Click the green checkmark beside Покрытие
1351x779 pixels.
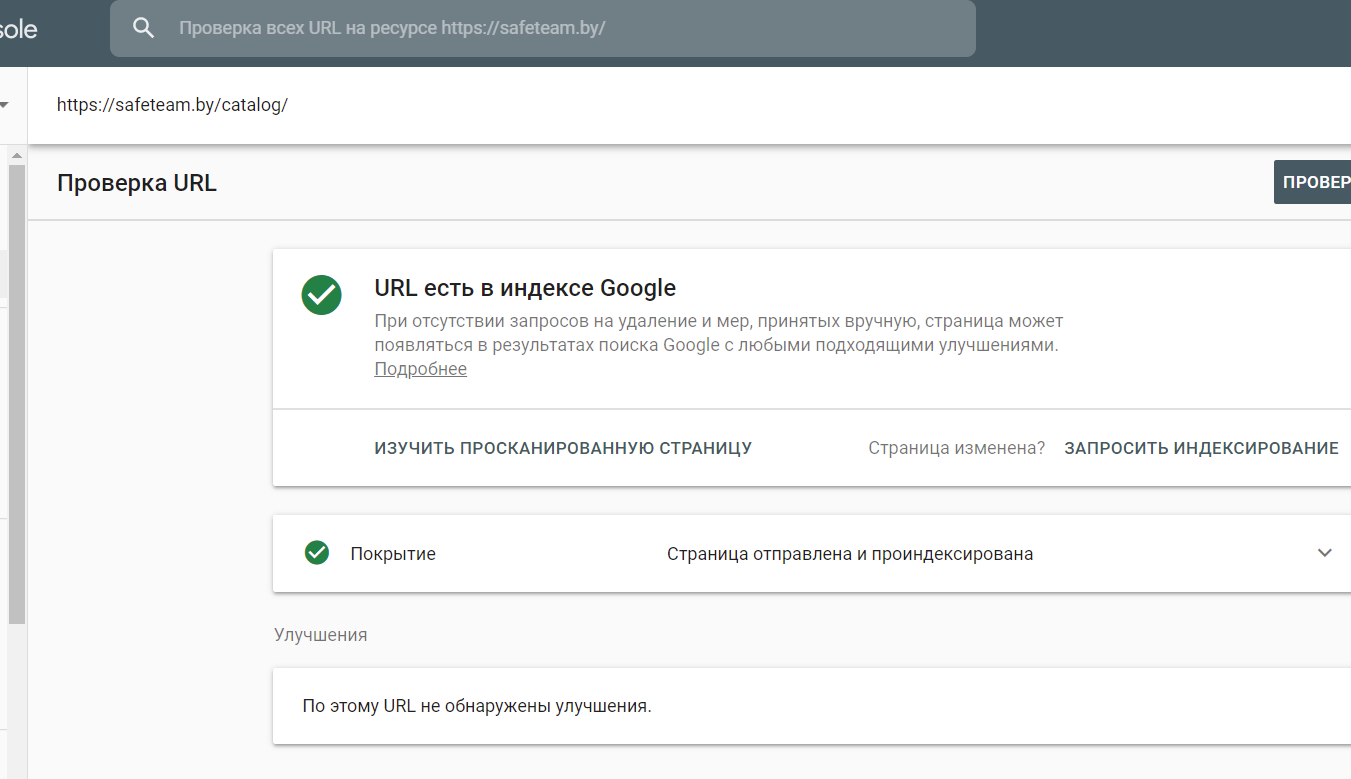pos(317,553)
